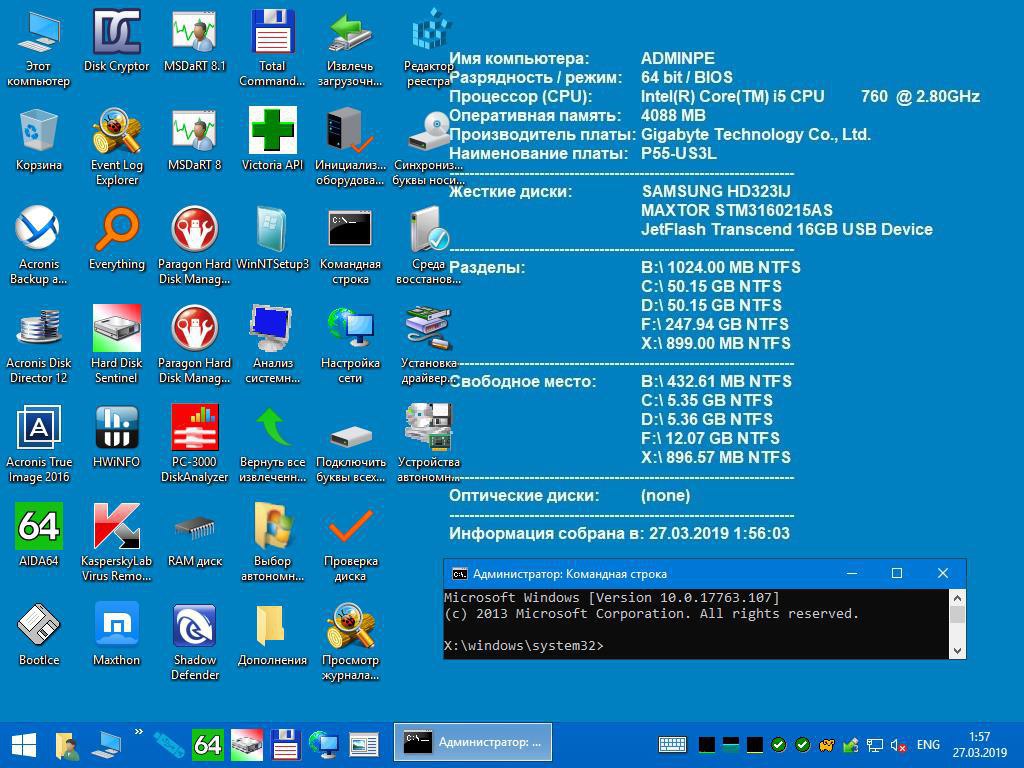Screen dimensions: 1024x768
Task: Open Инициализ... оборудова... icon
Action: pos(350,146)
